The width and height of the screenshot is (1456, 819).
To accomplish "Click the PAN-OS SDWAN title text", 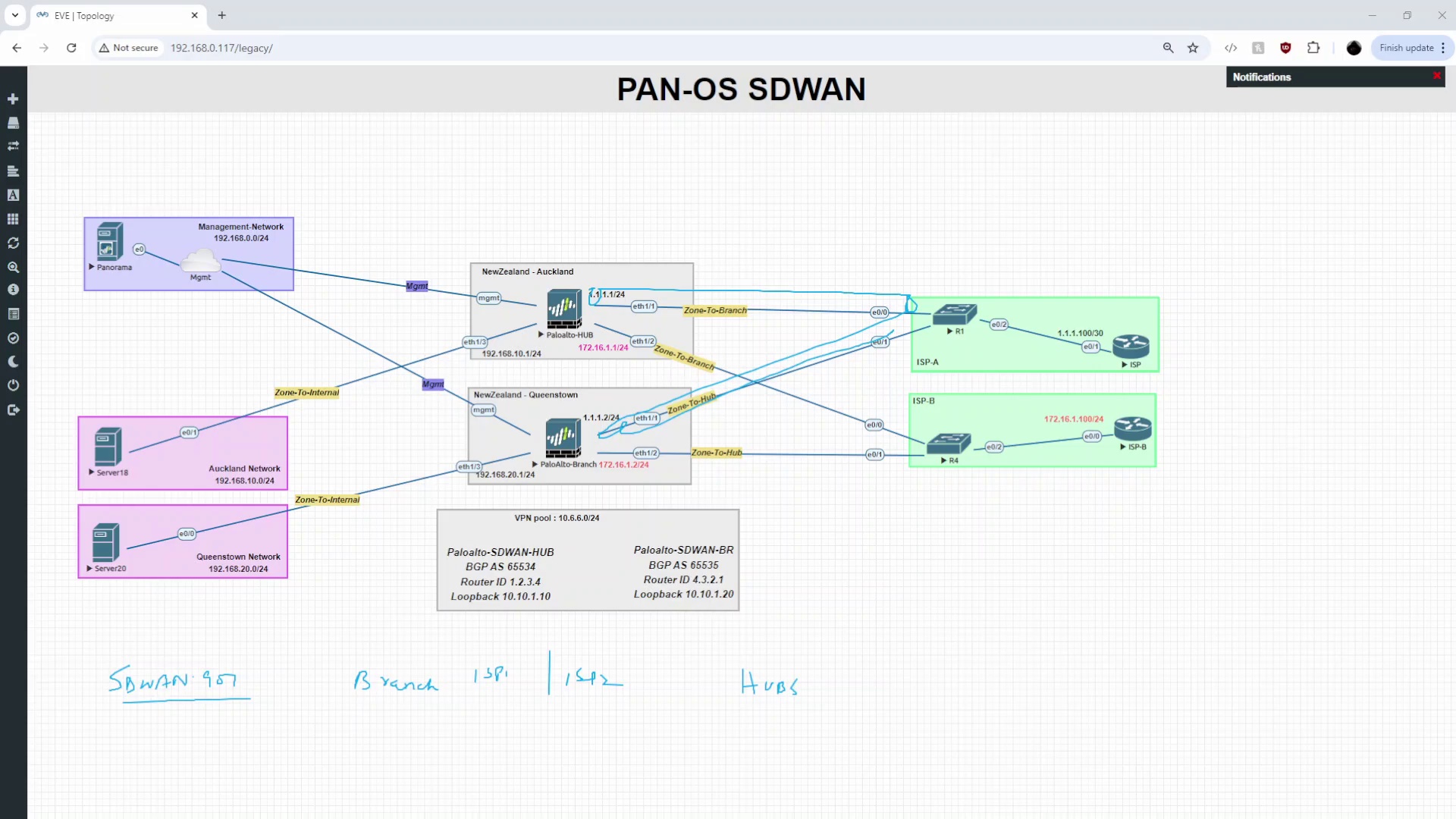I will coord(741,89).
